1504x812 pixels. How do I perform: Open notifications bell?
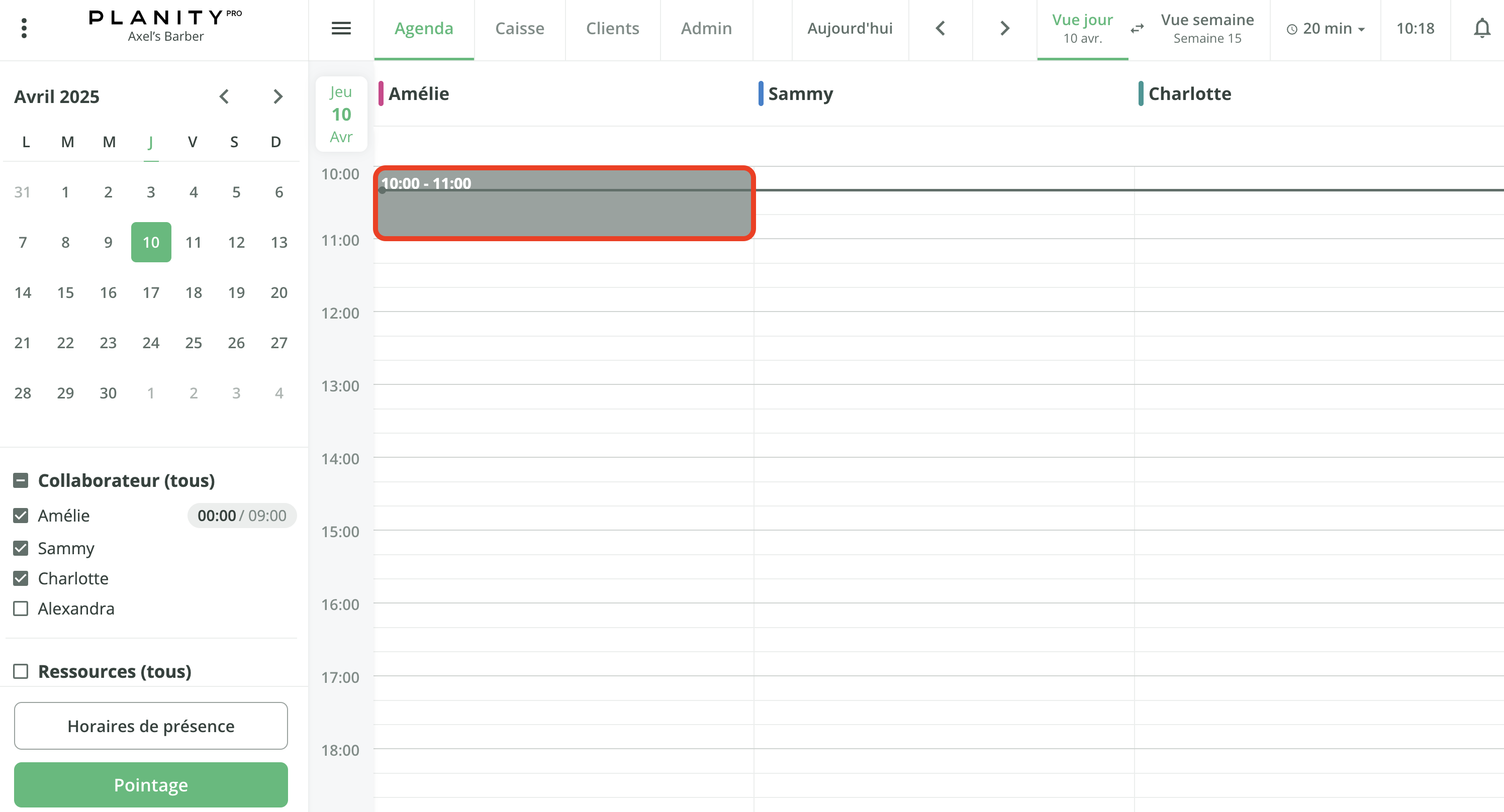pyautogui.click(x=1481, y=28)
